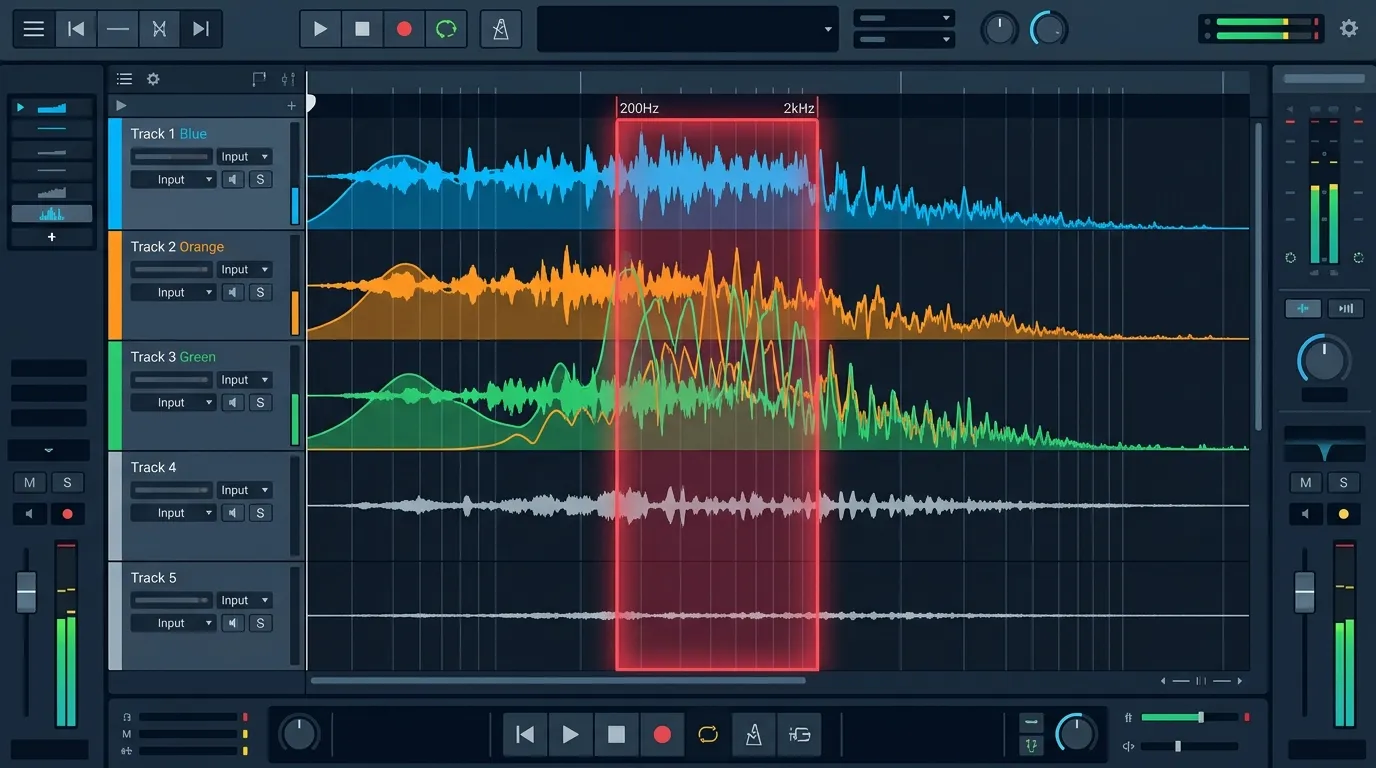1376x768 pixels.
Task: Select the Track 4 header
Action: (x=153, y=467)
